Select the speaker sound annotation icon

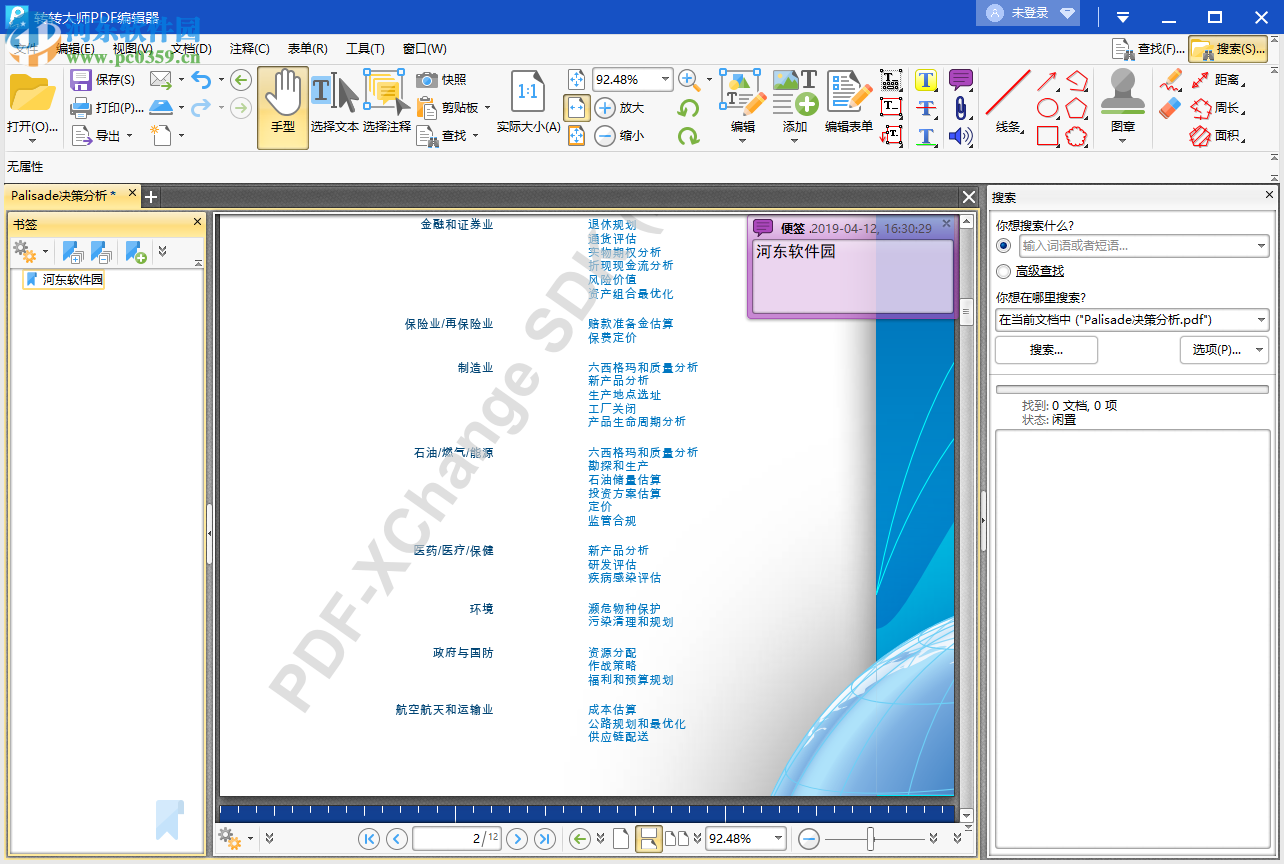coord(961,136)
